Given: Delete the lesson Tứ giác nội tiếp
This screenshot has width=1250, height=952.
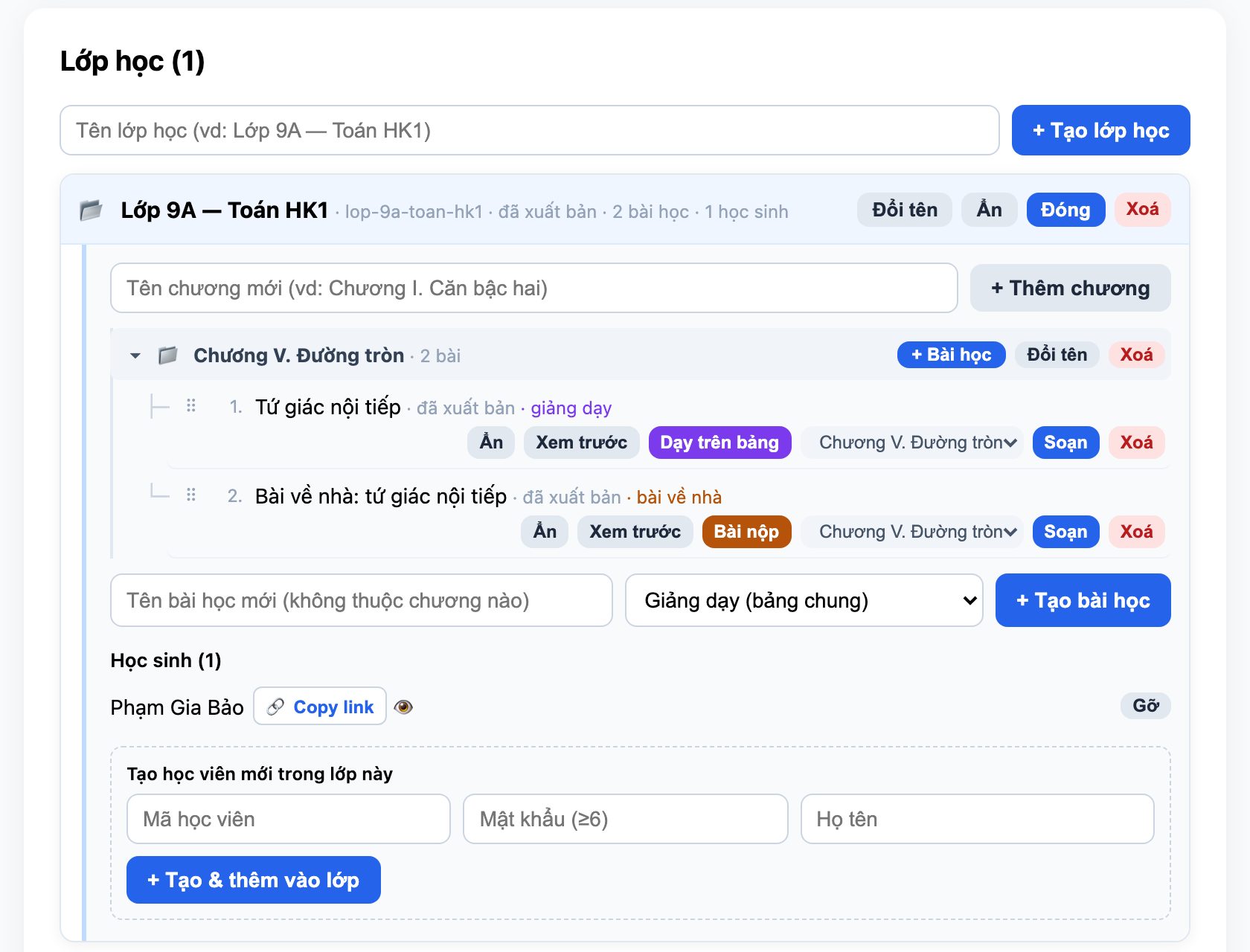Looking at the screenshot, I should (1136, 443).
